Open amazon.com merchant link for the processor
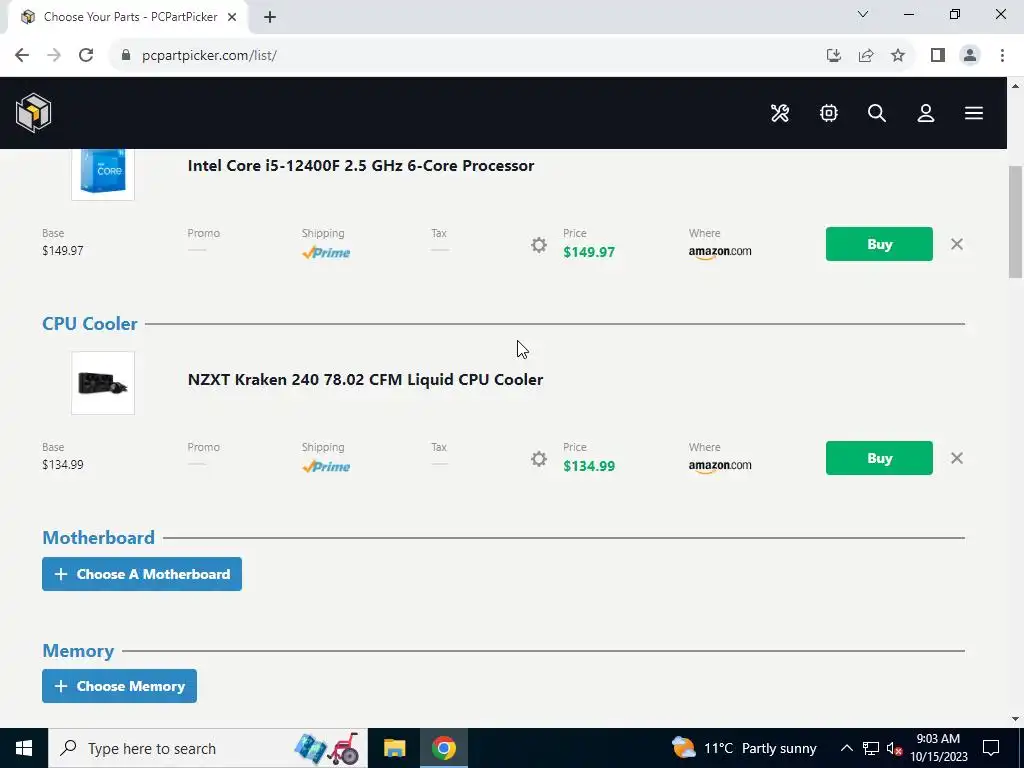The image size is (1024, 768). click(x=720, y=251)
